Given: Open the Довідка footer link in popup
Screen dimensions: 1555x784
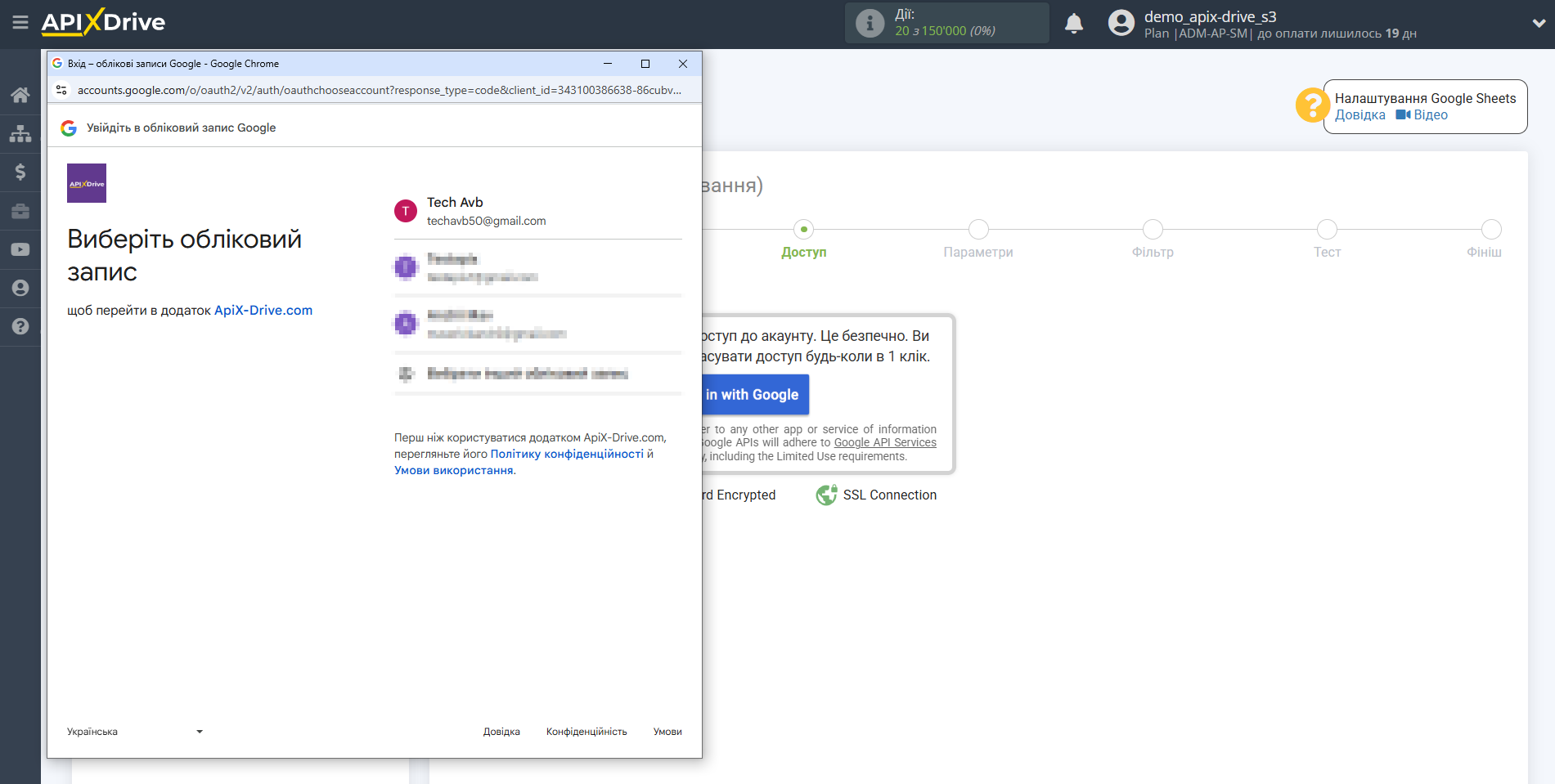Looking at the screenshot, I should click(501, 732).
